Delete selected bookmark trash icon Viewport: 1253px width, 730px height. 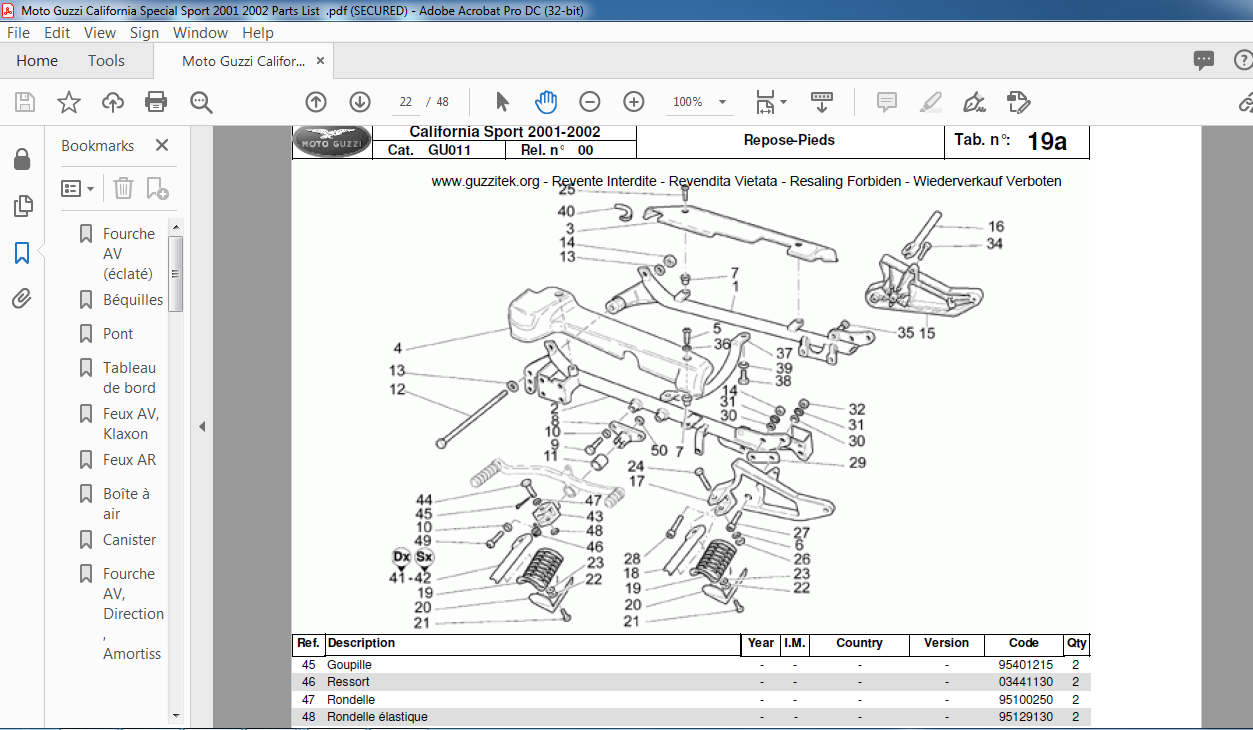(123, 188)
